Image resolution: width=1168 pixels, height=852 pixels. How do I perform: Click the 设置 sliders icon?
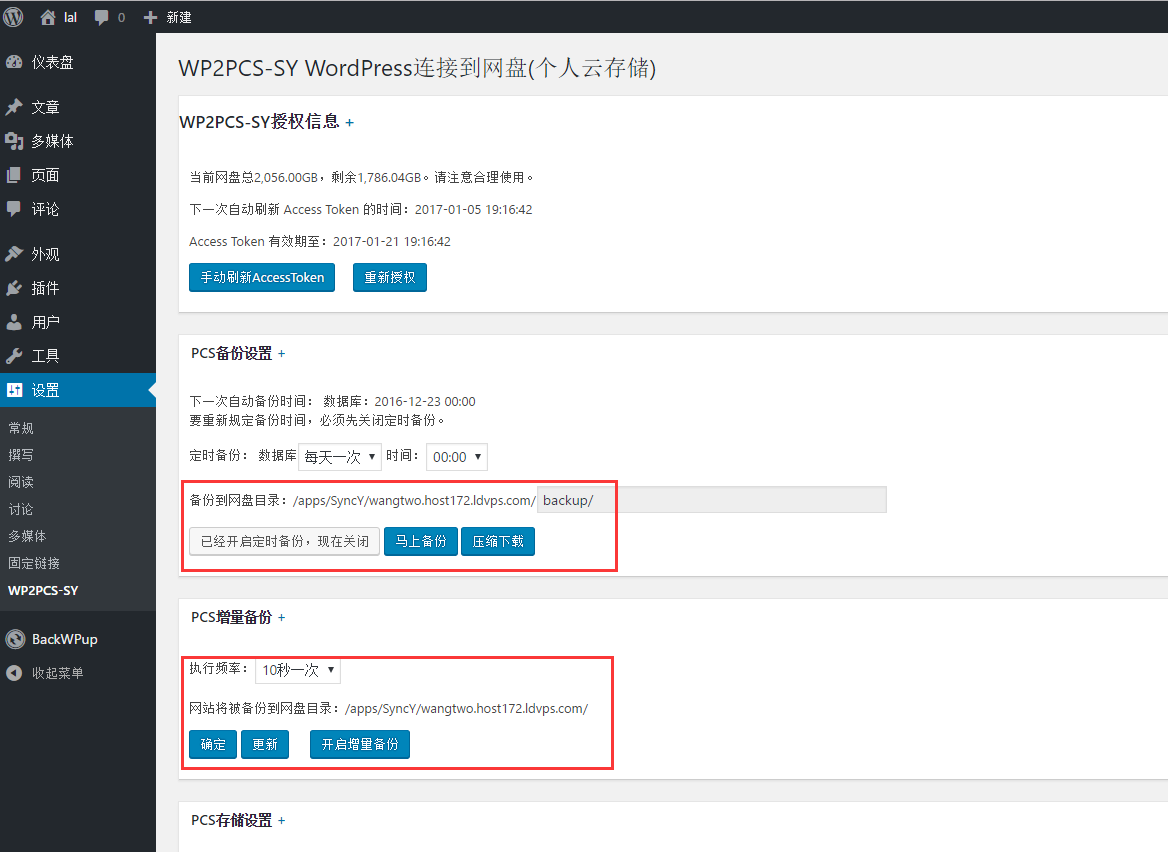coord(14,390)
